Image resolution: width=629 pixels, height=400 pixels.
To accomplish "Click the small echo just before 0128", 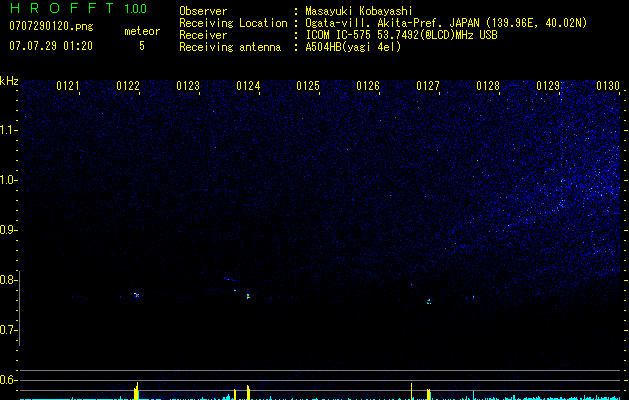I will pos(473,297).
